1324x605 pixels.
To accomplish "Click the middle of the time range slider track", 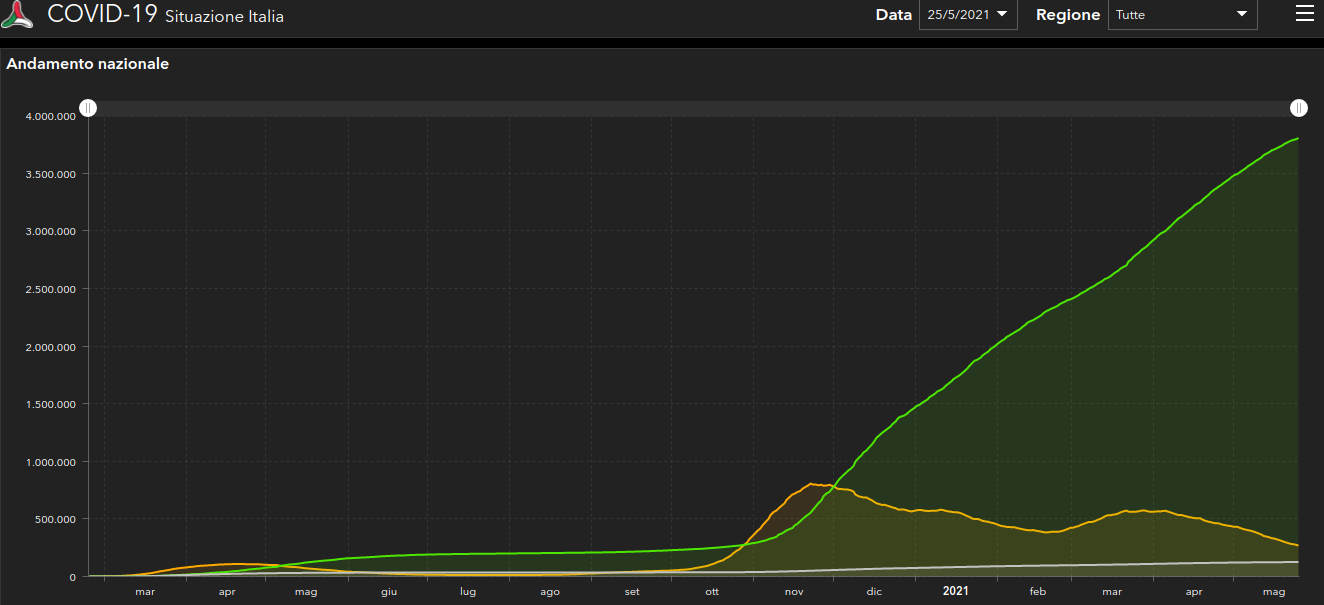I will pyautogui.click(x=693, y=108).
